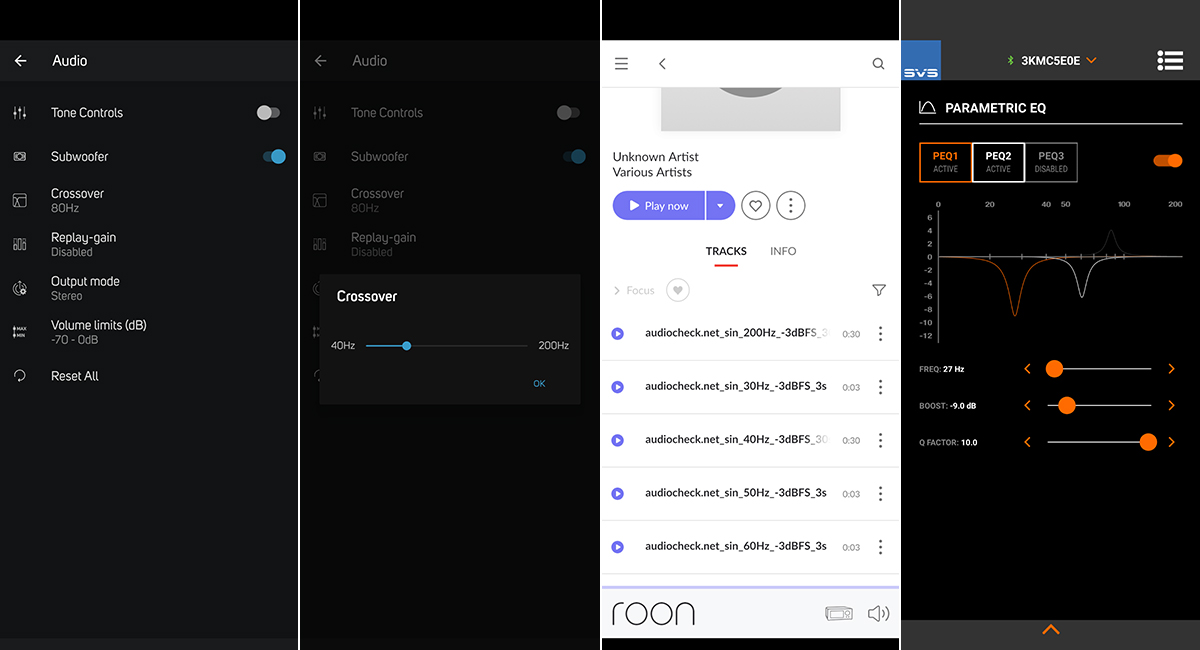Open the track filter funnel icon
The width and height of the screenshot is (1200, 650).
(879, 290)
